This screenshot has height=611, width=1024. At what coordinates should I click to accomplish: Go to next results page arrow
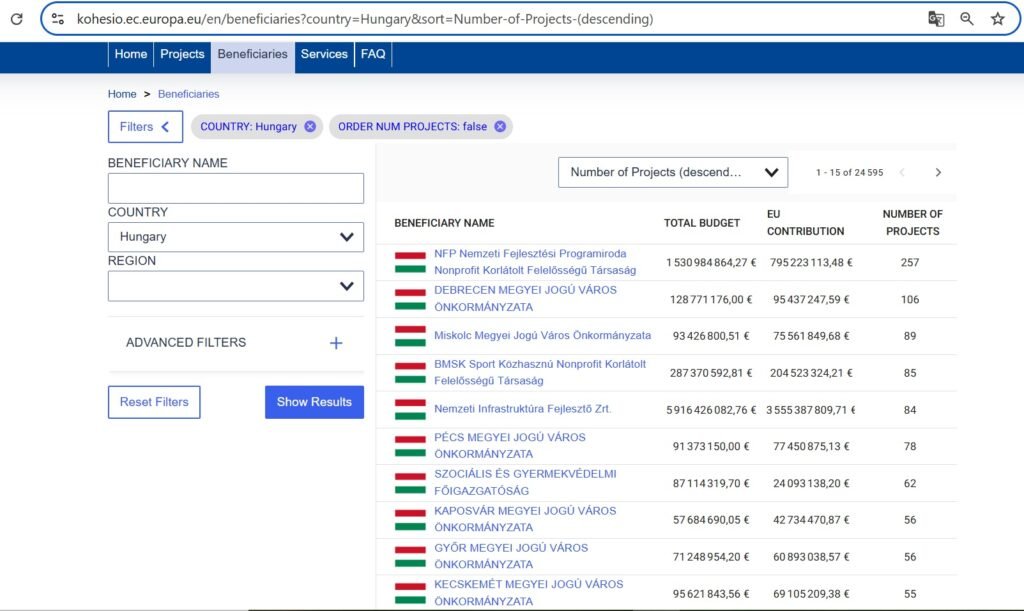click(938, 172)
